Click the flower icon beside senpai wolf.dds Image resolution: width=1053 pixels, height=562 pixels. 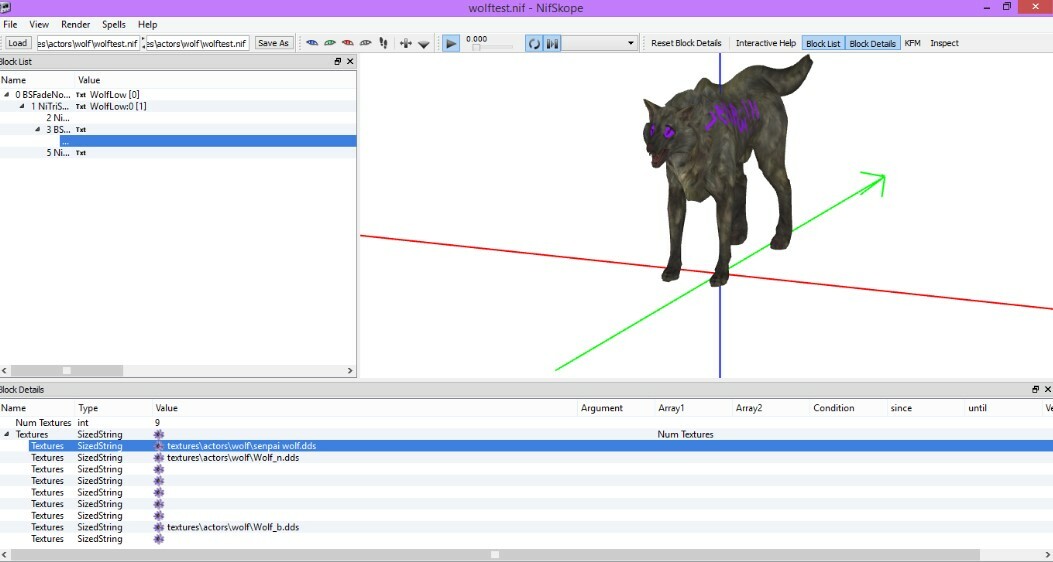tap(159, 446)
